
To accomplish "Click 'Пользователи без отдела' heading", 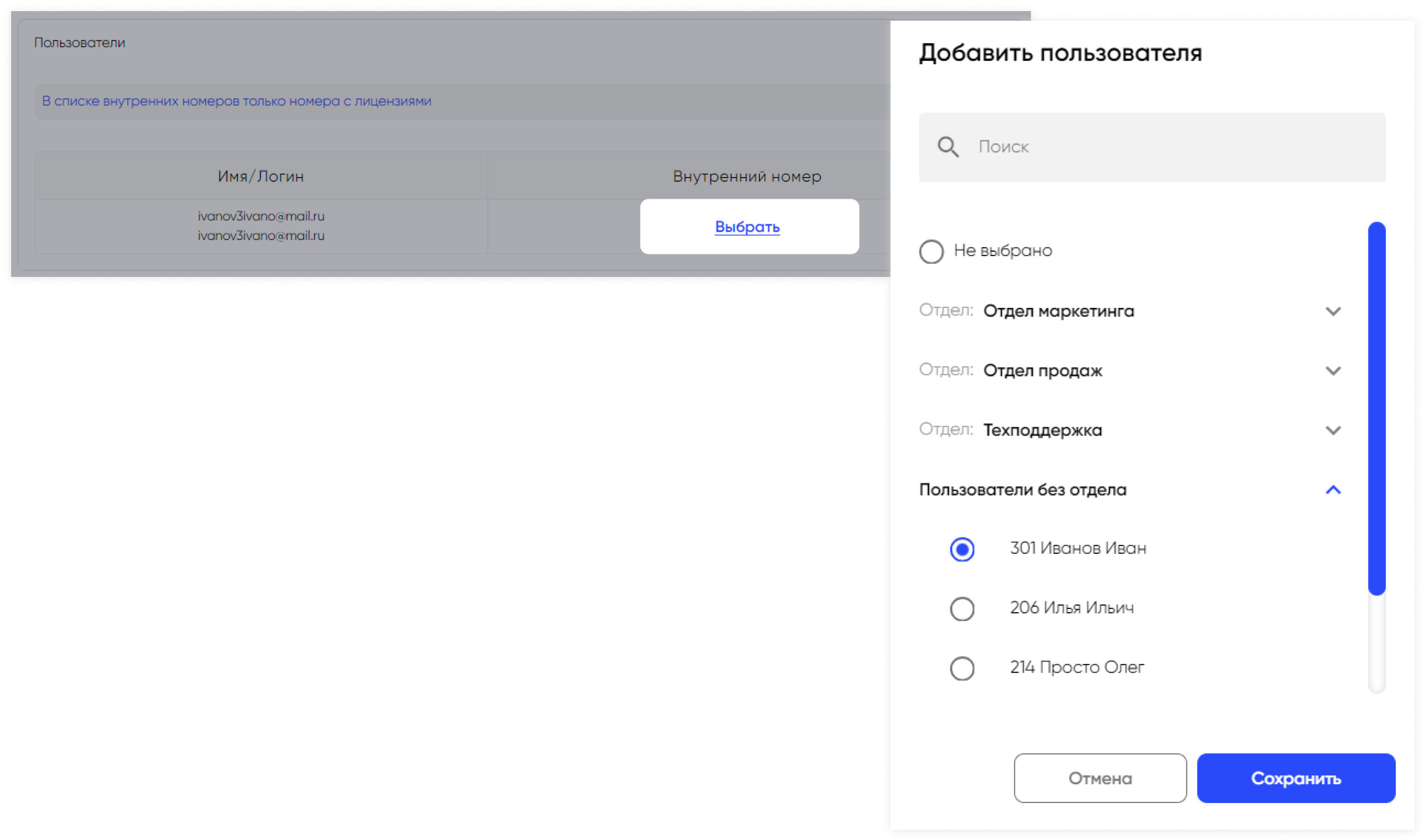I will (1023, 490).
